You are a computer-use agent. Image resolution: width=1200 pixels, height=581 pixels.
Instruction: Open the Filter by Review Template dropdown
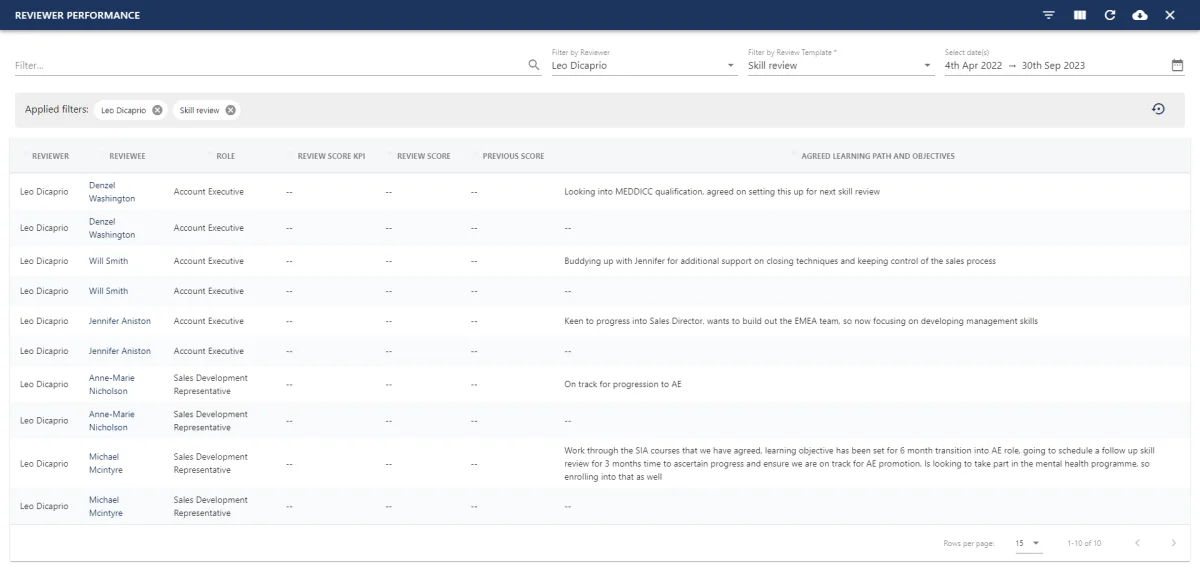click(x=840, y=66)
